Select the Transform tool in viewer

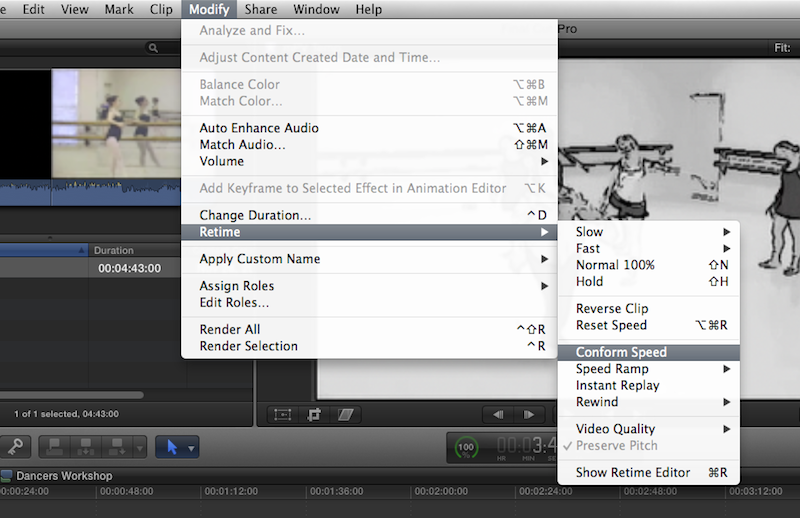click(x=283, y=414)
